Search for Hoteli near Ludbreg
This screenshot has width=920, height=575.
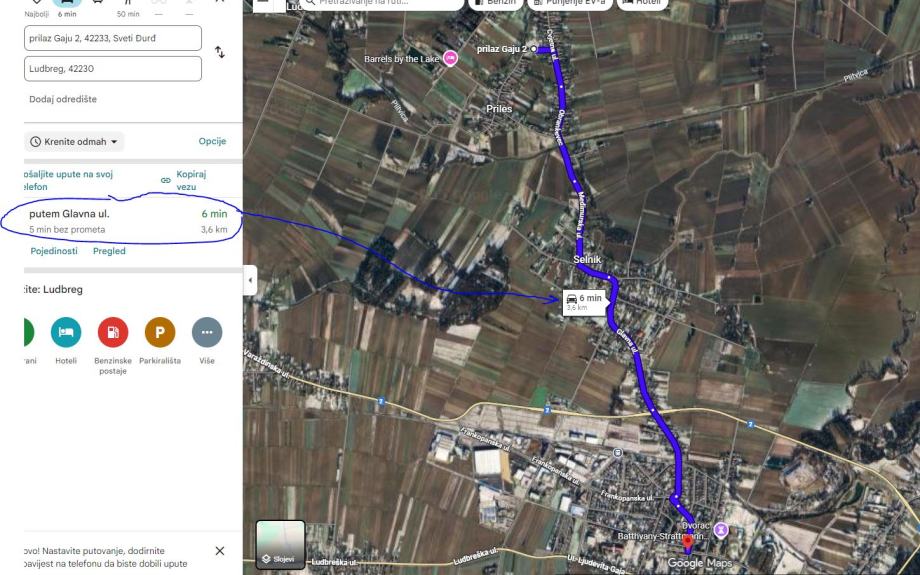[66, 333]
